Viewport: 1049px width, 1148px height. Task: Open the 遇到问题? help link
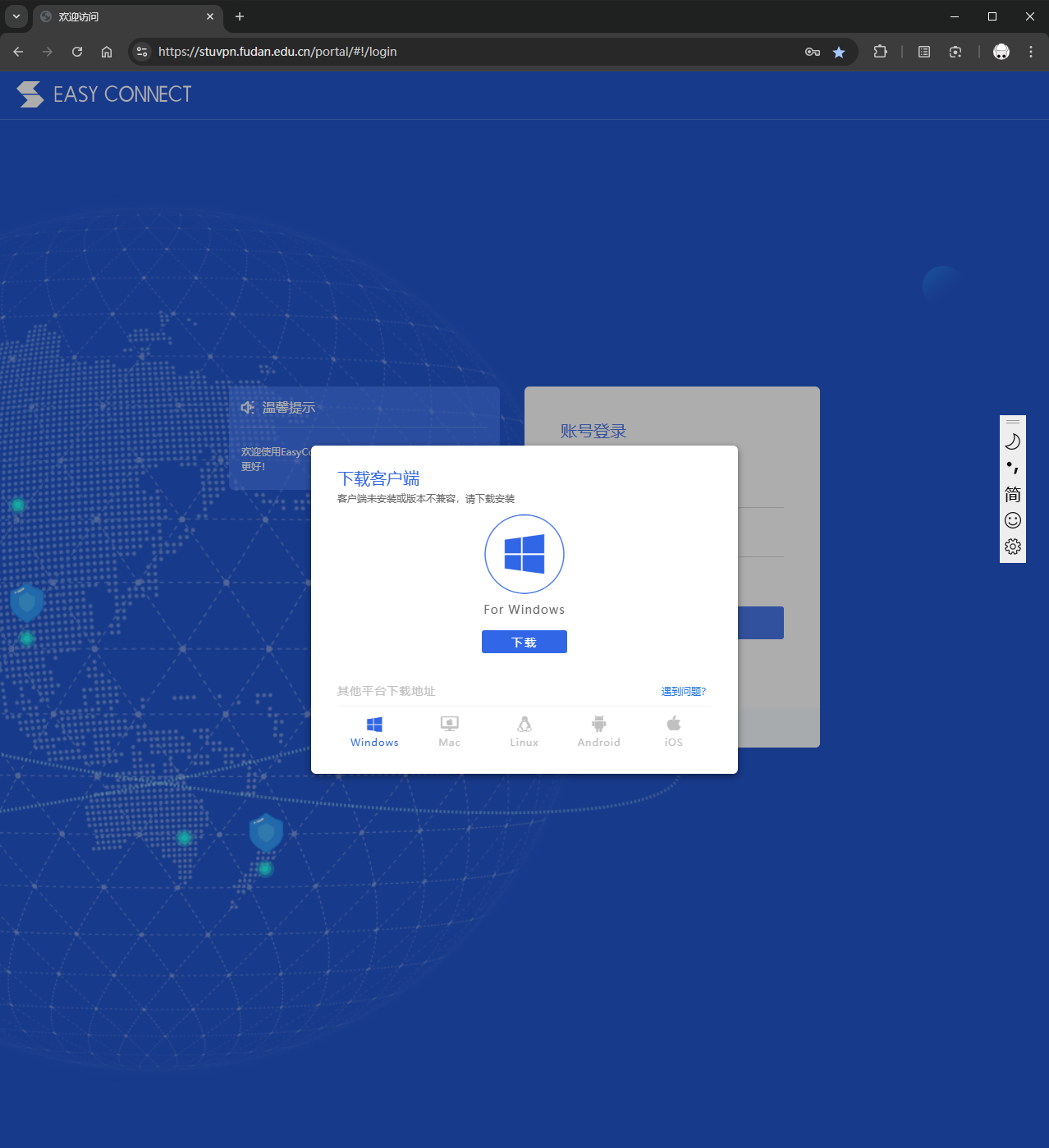click(683, 692)
